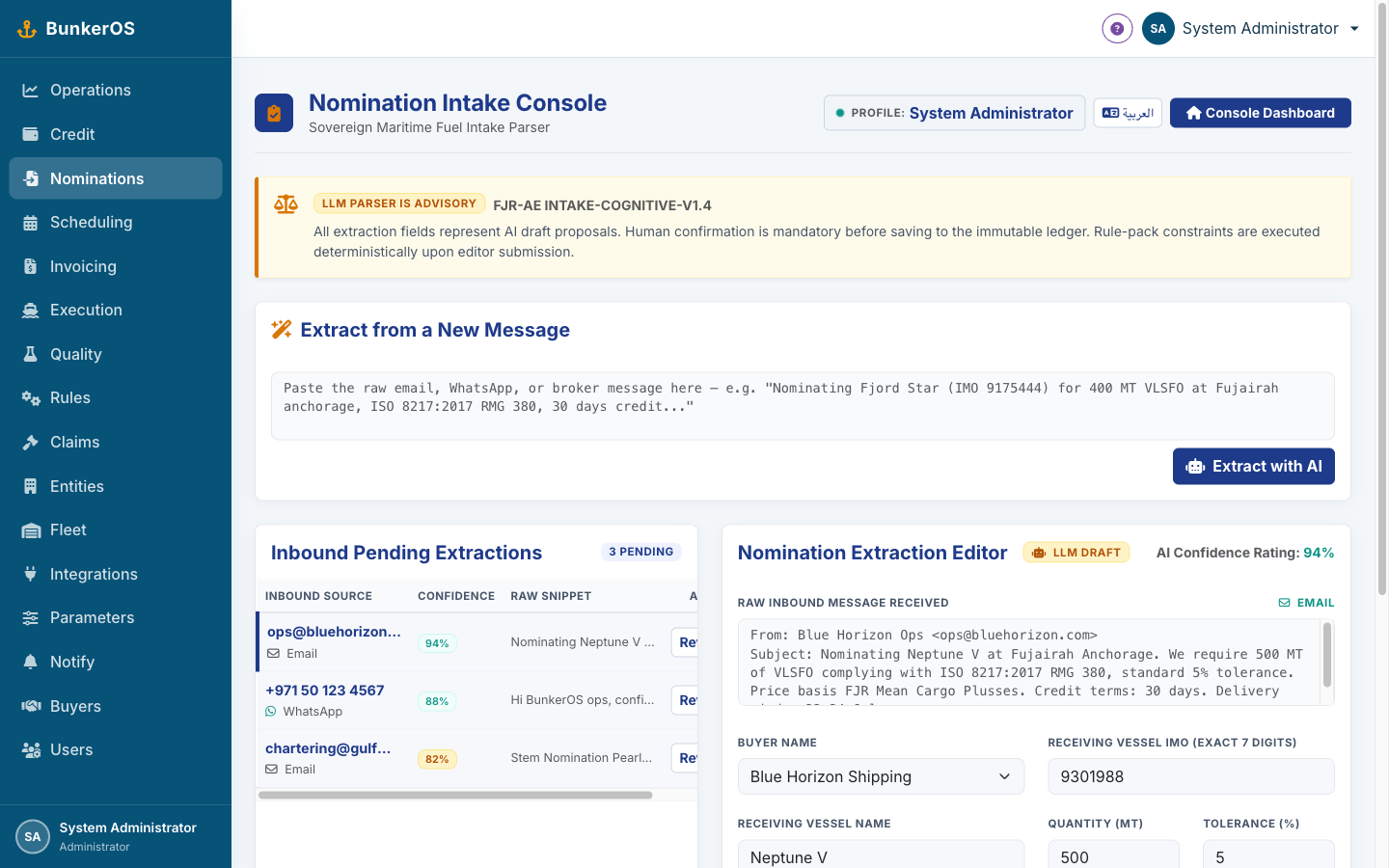Viewport: 1389px width, 868px height.
Task: Click the 82% confidence badge
Action: (437, 759)
